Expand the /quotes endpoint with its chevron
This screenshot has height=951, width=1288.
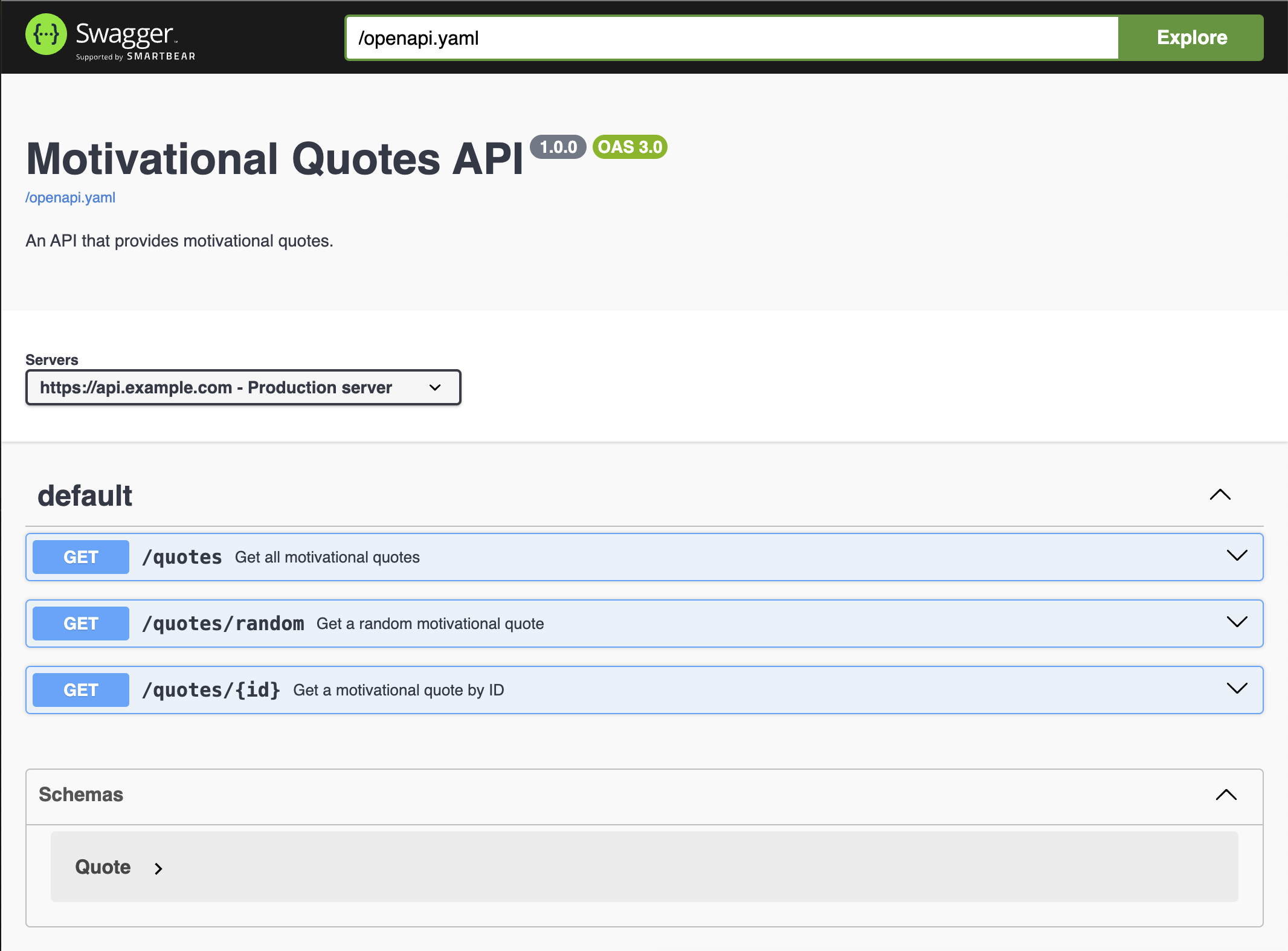point(1237,556)
